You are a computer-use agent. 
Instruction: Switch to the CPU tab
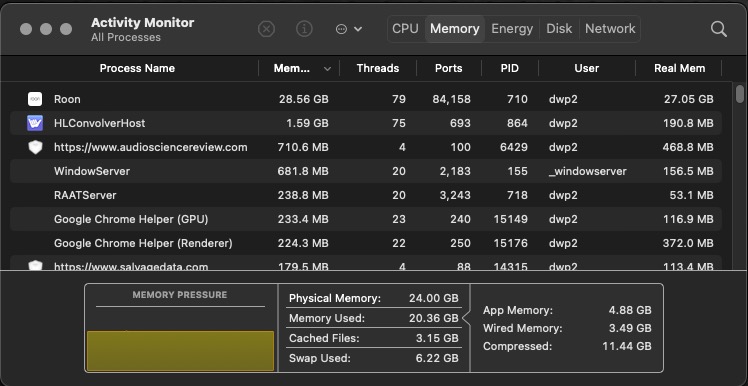coord(405,29)
